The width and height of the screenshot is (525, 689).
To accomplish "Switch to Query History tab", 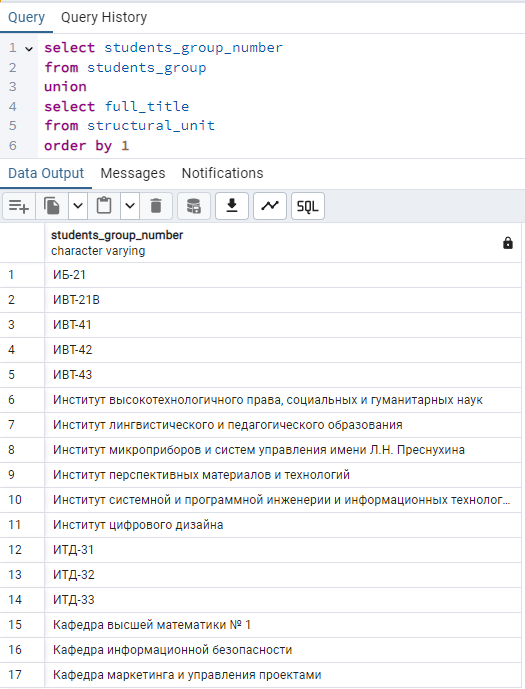I will click(x=104, y=17).
